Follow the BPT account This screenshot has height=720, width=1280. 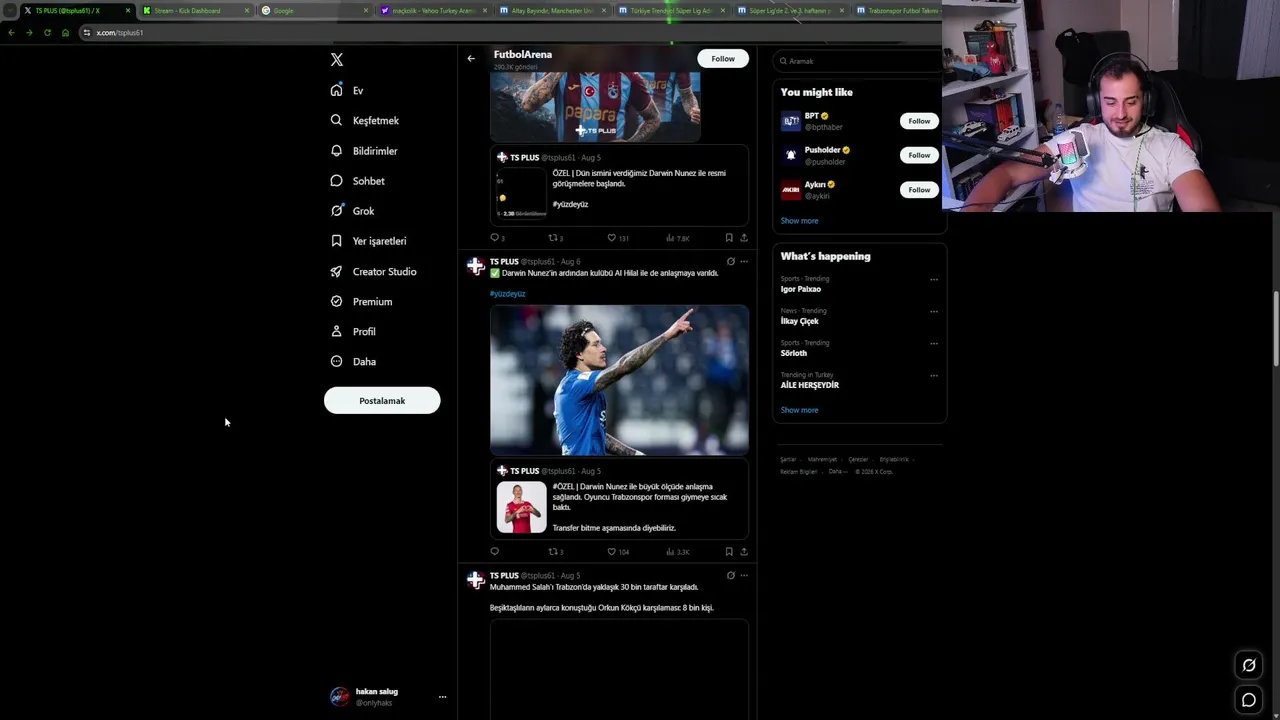pyautogui.click(x=919, y=121)
